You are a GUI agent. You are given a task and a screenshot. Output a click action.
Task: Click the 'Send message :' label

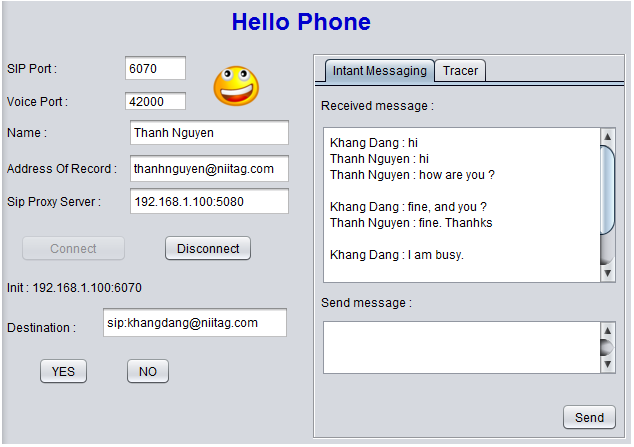pos(366,303)
